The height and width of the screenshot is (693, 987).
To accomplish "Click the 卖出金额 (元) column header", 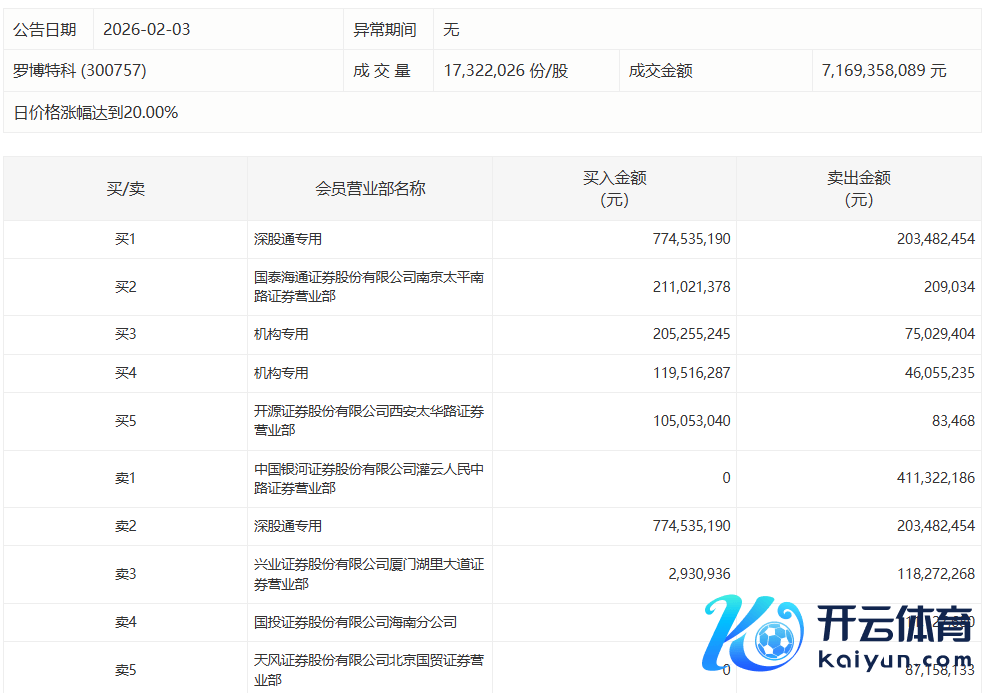I will click(858, 188).
